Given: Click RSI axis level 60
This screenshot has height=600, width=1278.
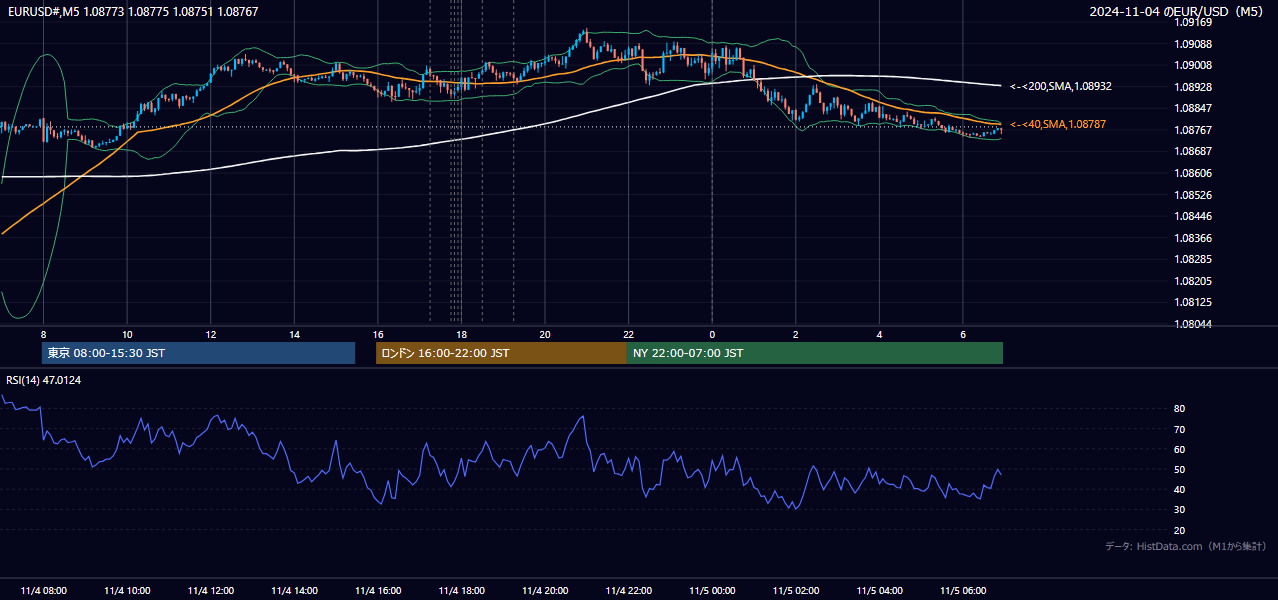Looking at the screenshot, I should click(1180, 449).
